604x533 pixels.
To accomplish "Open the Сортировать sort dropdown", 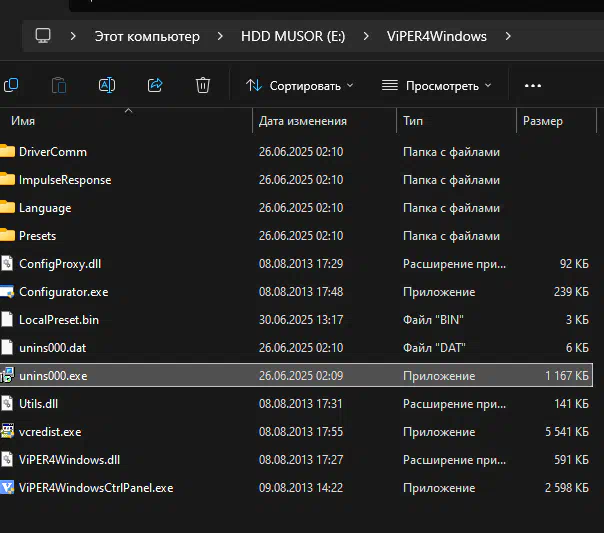I will (300, 85).
